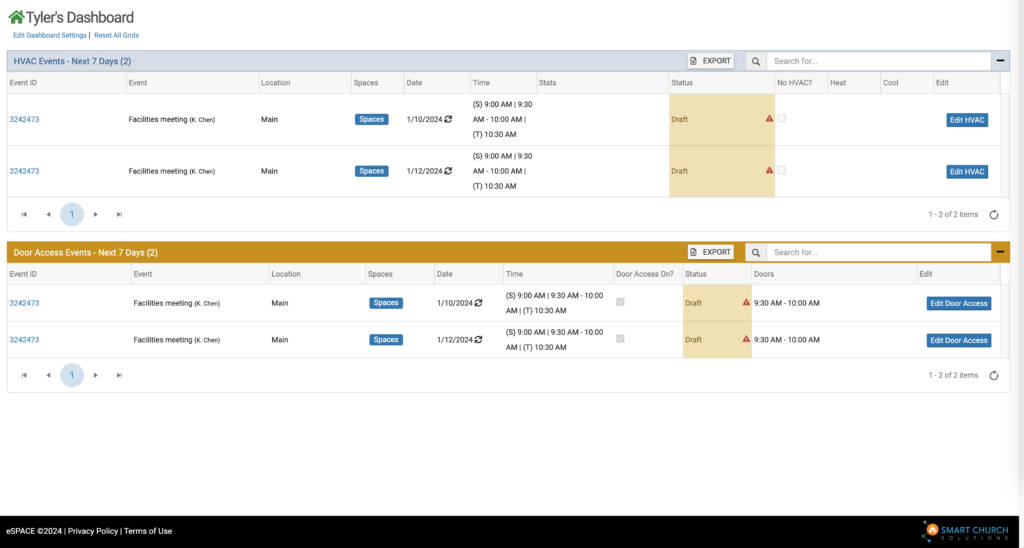Click recurrence icon next to Door Access 1/10/2024 date
Screen dimensions: 1024x548
(x=479, y=303)
